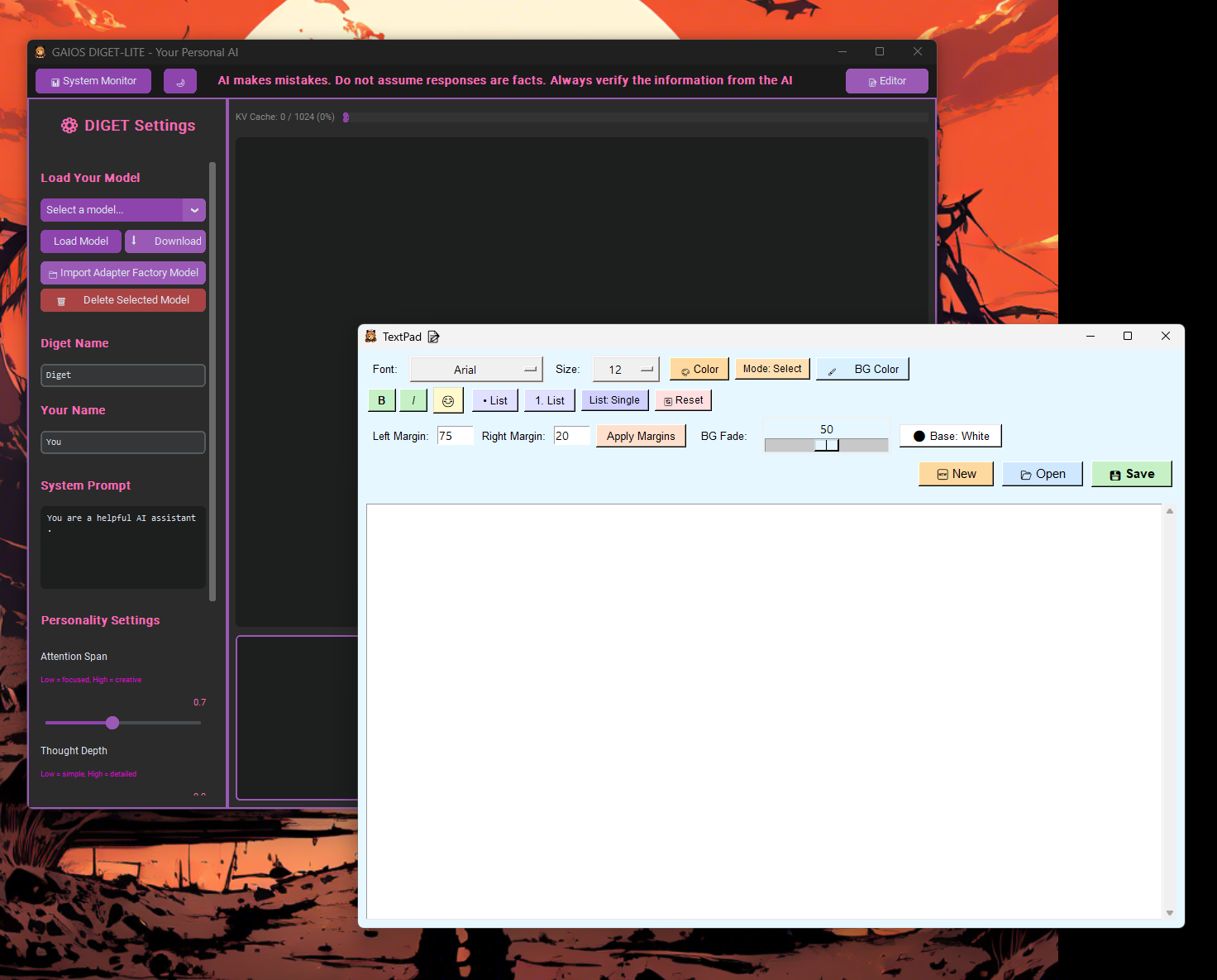Image resolution: width=1217 pixels, height=980 pixels.
Task: Create a New document in TextPad
Action: point(956,474)
